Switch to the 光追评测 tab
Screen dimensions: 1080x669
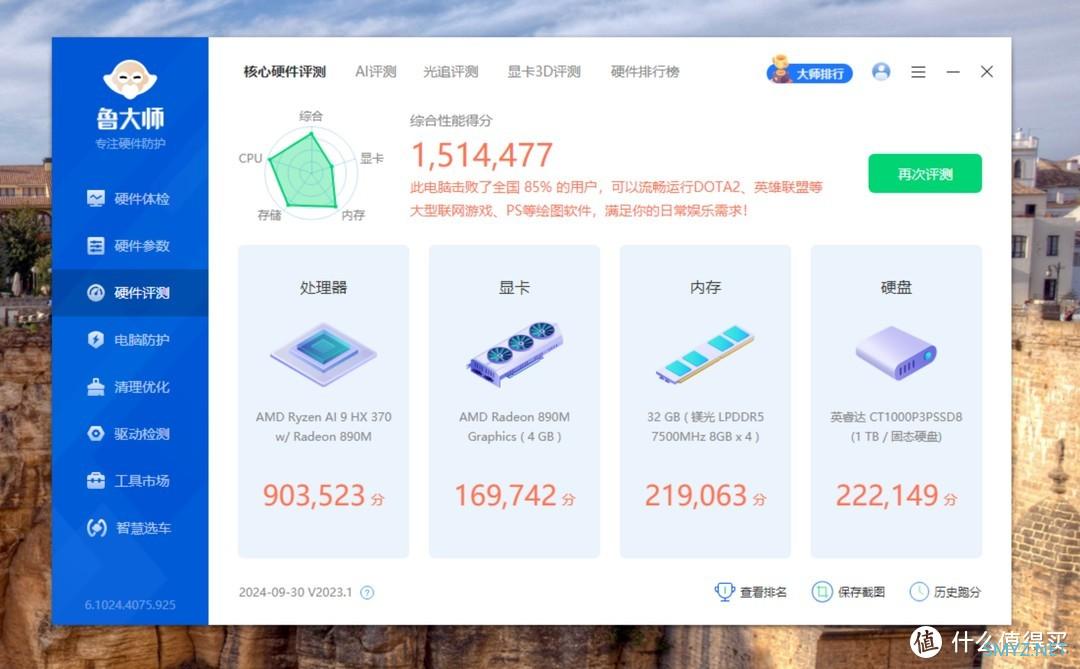pyautogui.click(x=450, y=72)
